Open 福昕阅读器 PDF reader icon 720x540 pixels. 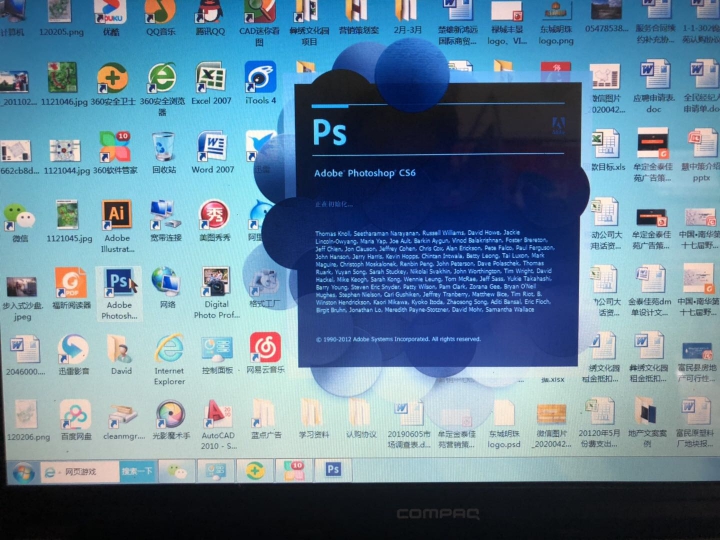click(x=71, y=288)
